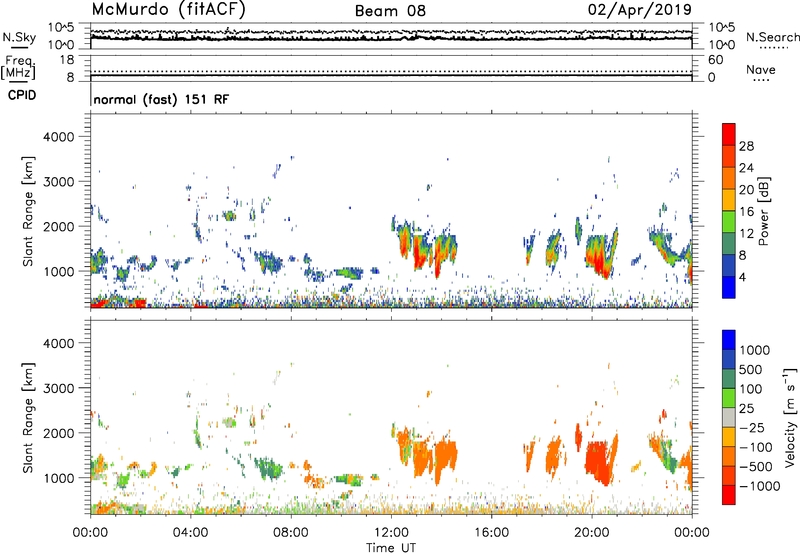The image size is (800, 554).
Task: Click the orange-red echo near 20:30 in the velocity plot
Action: pos(598,462)
